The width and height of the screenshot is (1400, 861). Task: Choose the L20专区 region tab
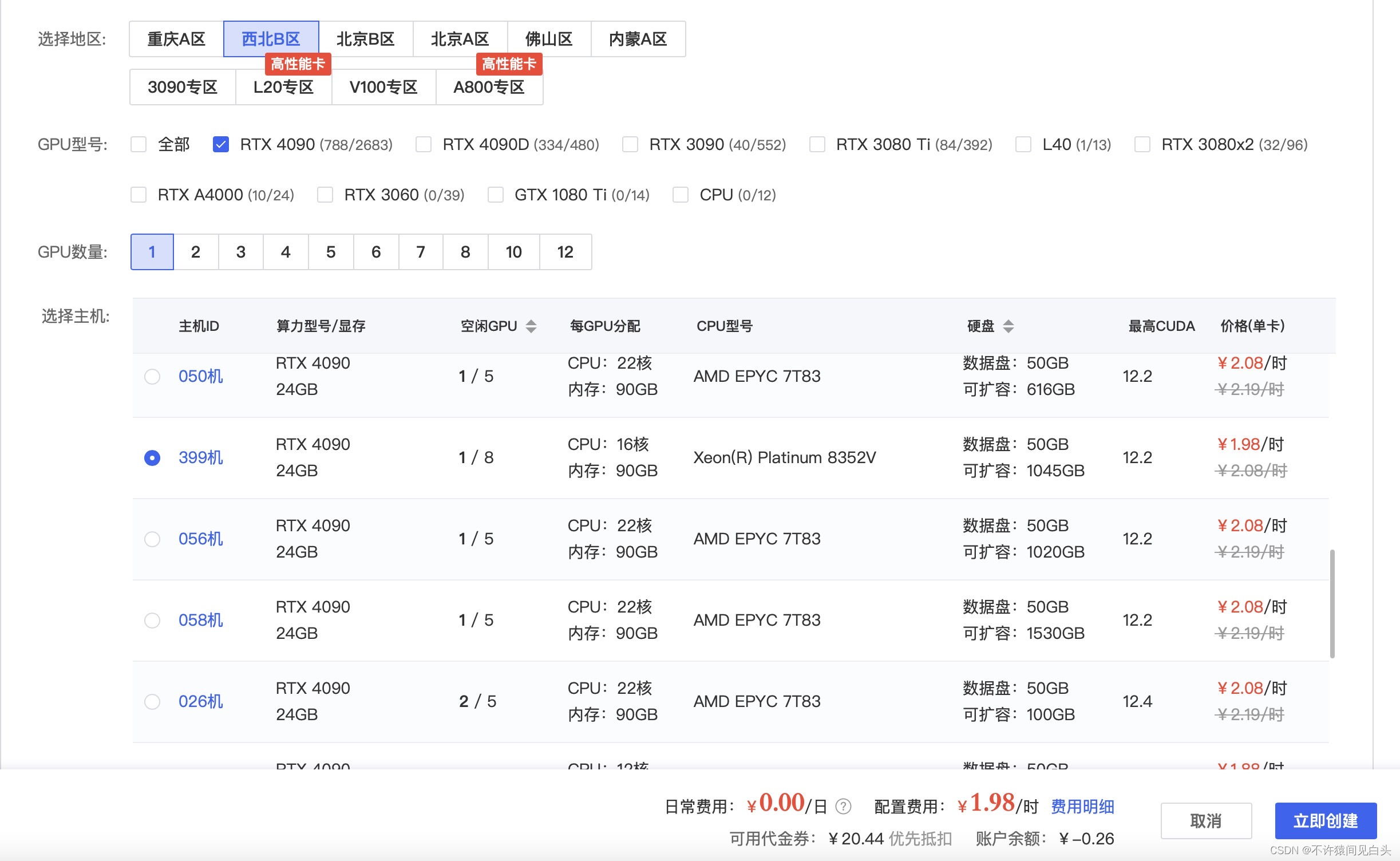point(283,88)
